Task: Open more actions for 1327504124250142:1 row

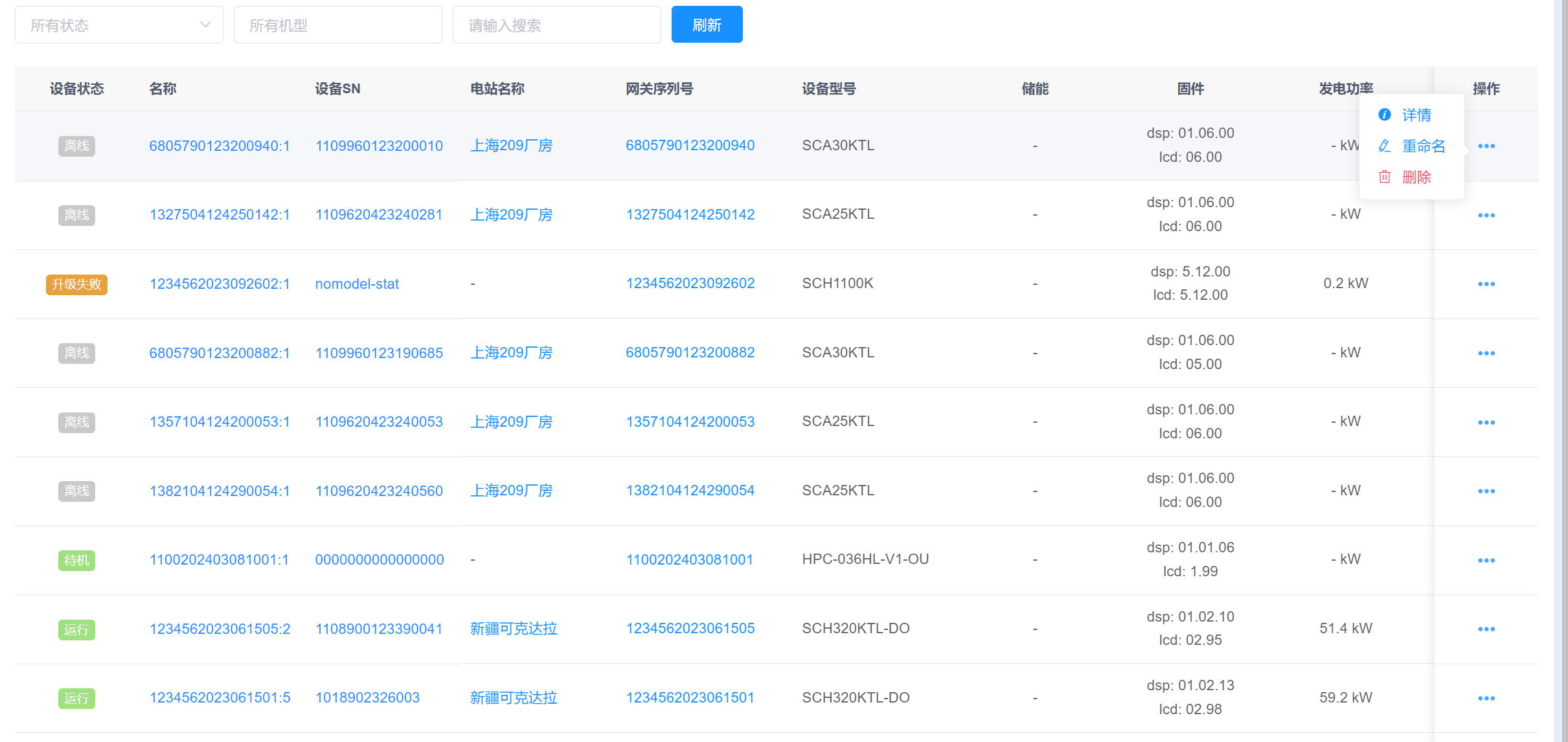Action: coord(1486,216)
